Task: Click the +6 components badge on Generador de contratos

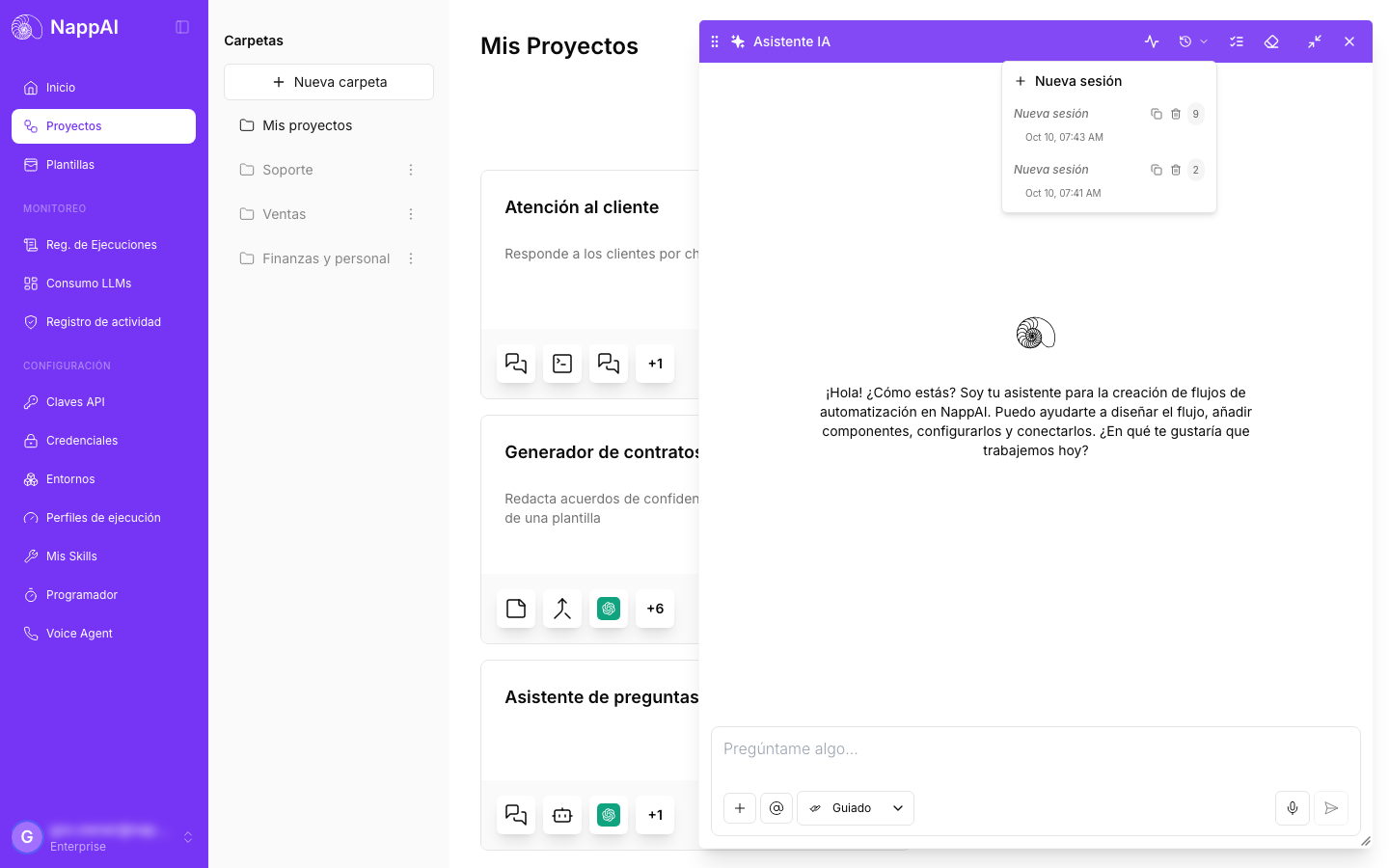Action: [655, 609]
